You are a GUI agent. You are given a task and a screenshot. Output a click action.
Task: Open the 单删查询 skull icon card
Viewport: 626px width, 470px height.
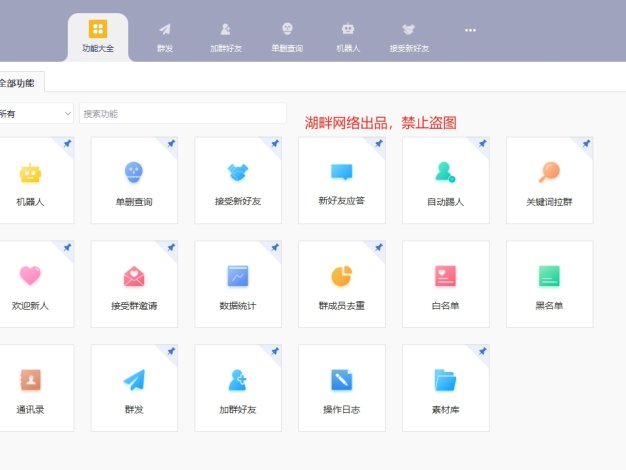(x=134, y=180)
